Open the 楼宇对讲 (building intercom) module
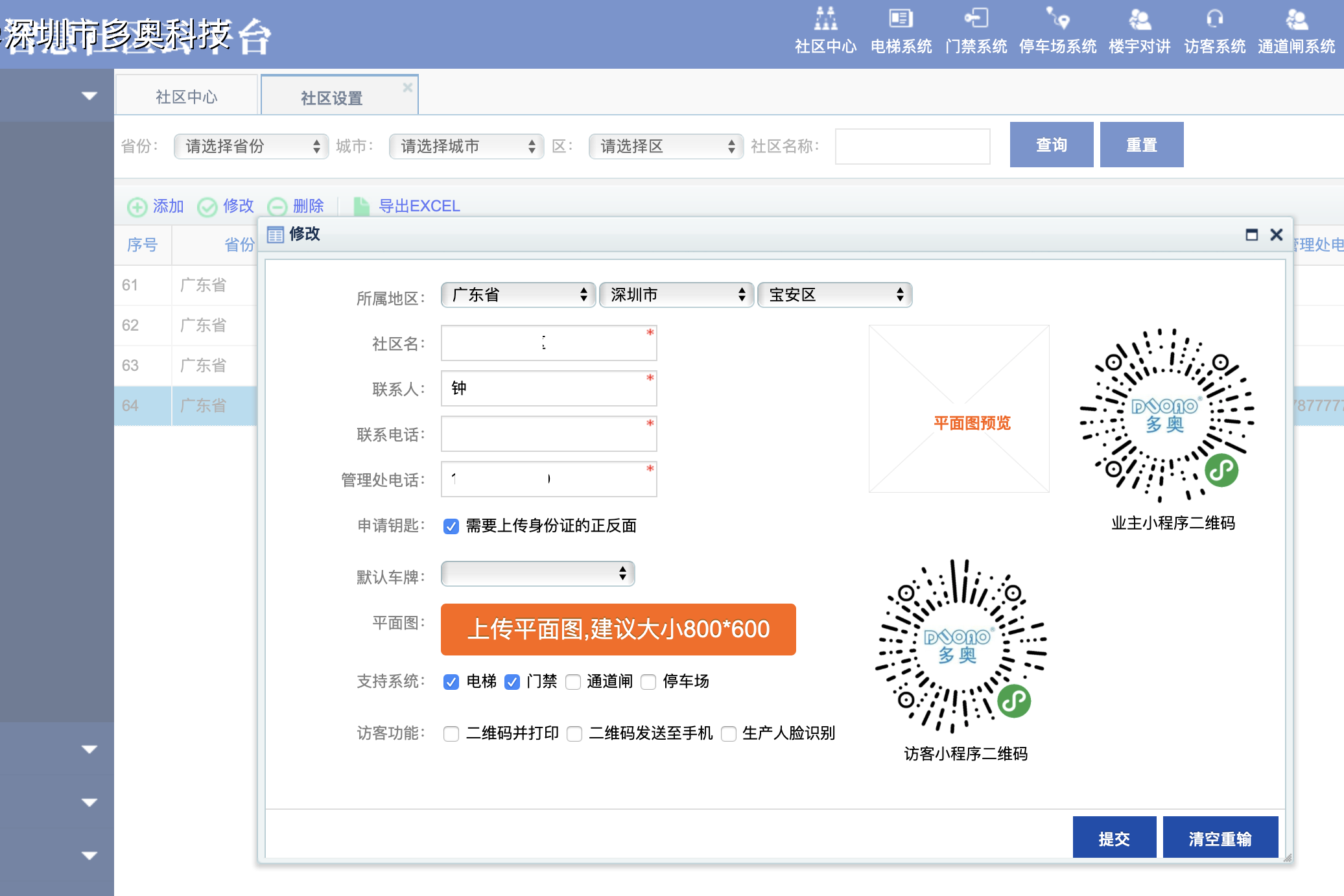 (1140, 29)
